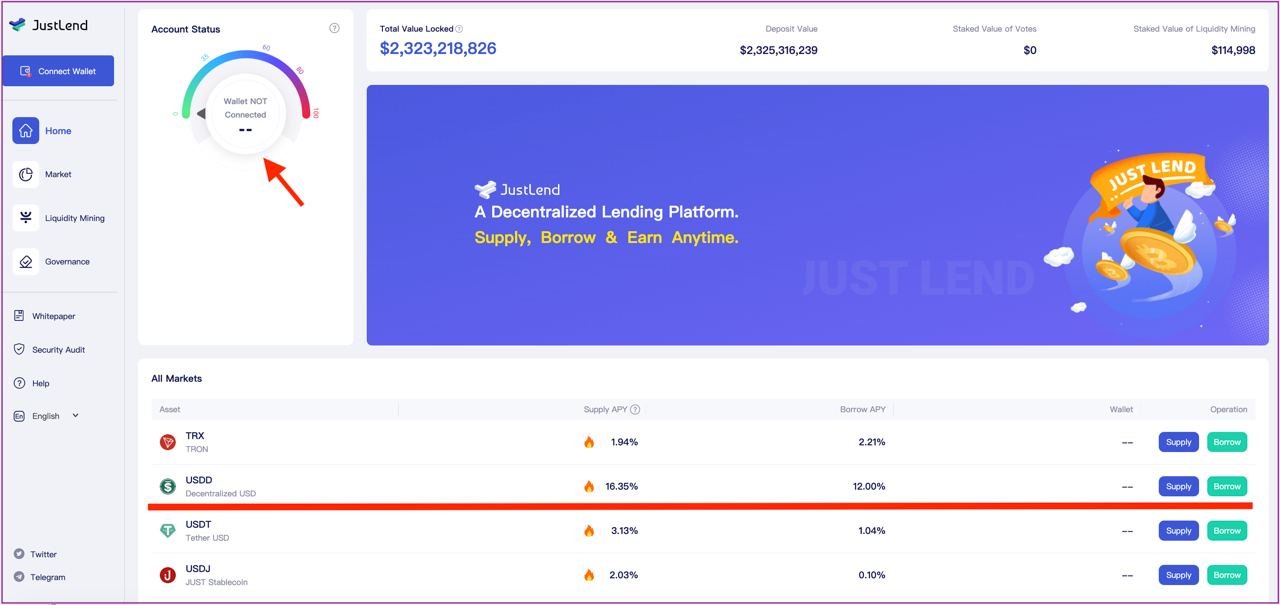The width and height of the screenshot is (1280, 605).
Task: Click the JustLend logo in sidebar
Action: point(50,25)
